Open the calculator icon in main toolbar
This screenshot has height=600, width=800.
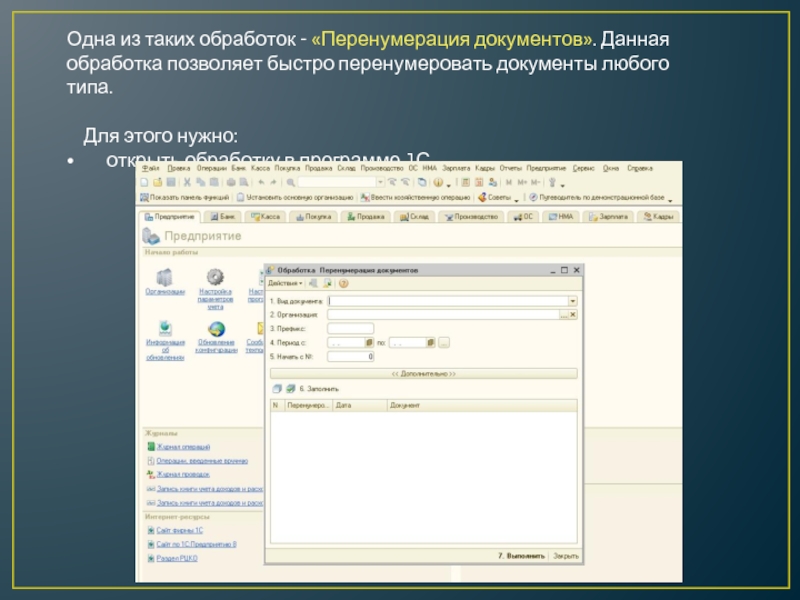click(x=466, y=182)
